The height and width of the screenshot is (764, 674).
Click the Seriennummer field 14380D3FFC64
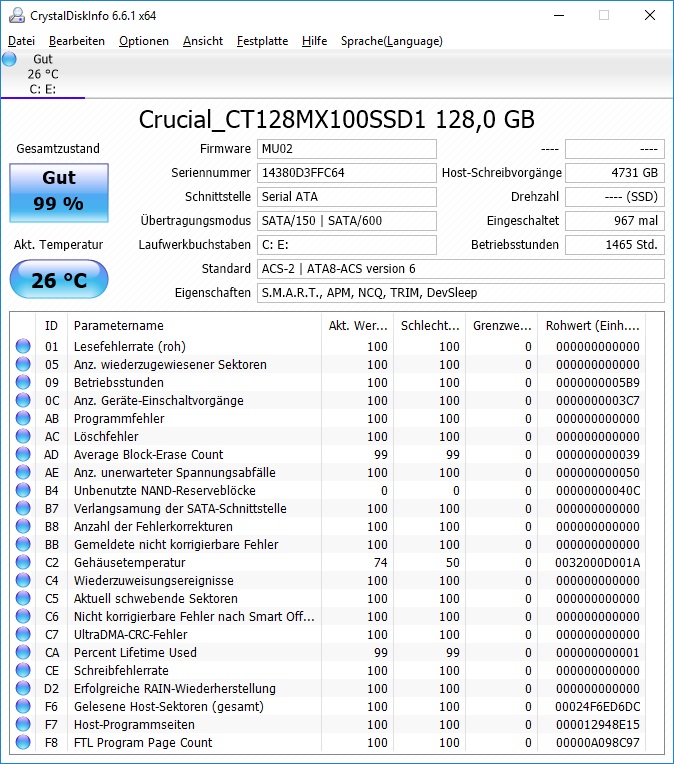coord(347,172)
